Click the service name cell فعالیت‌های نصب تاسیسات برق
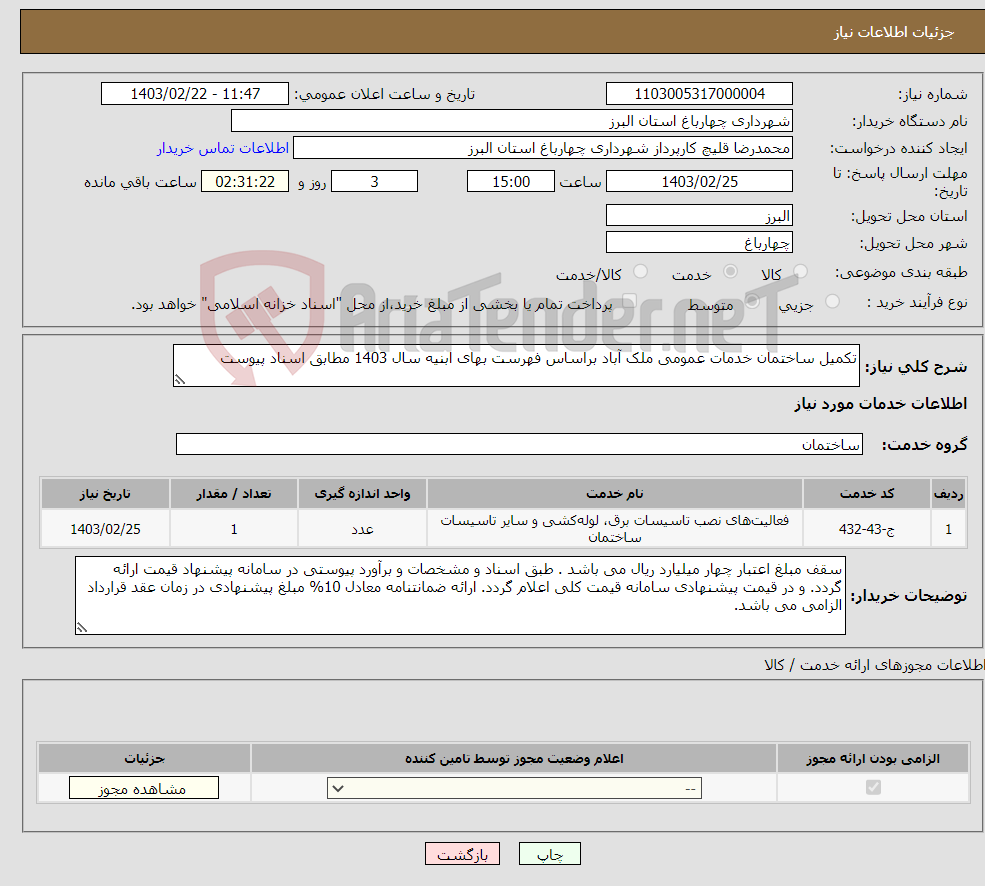Viewport: 985px width, 886px height. (615, 528)
